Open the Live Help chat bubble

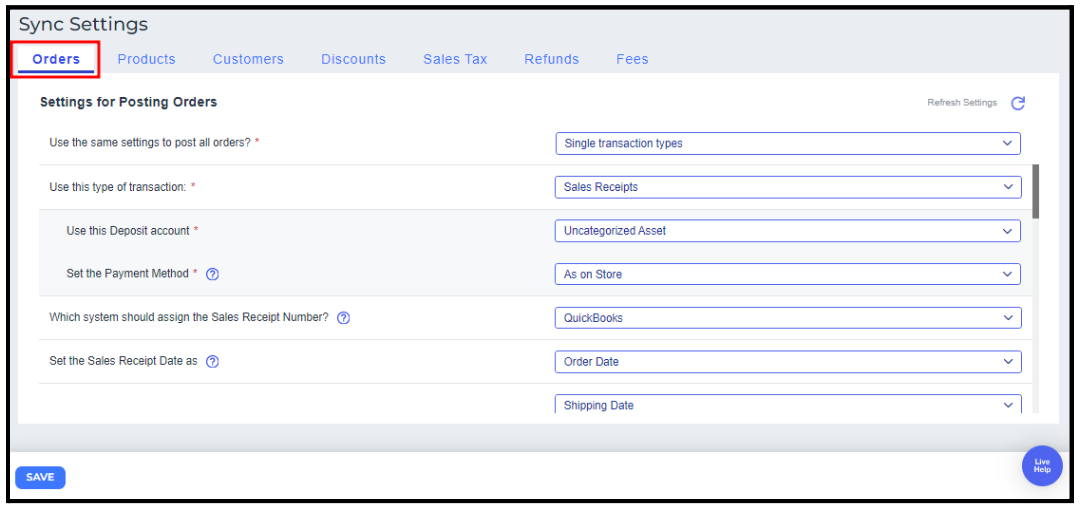1041,466
